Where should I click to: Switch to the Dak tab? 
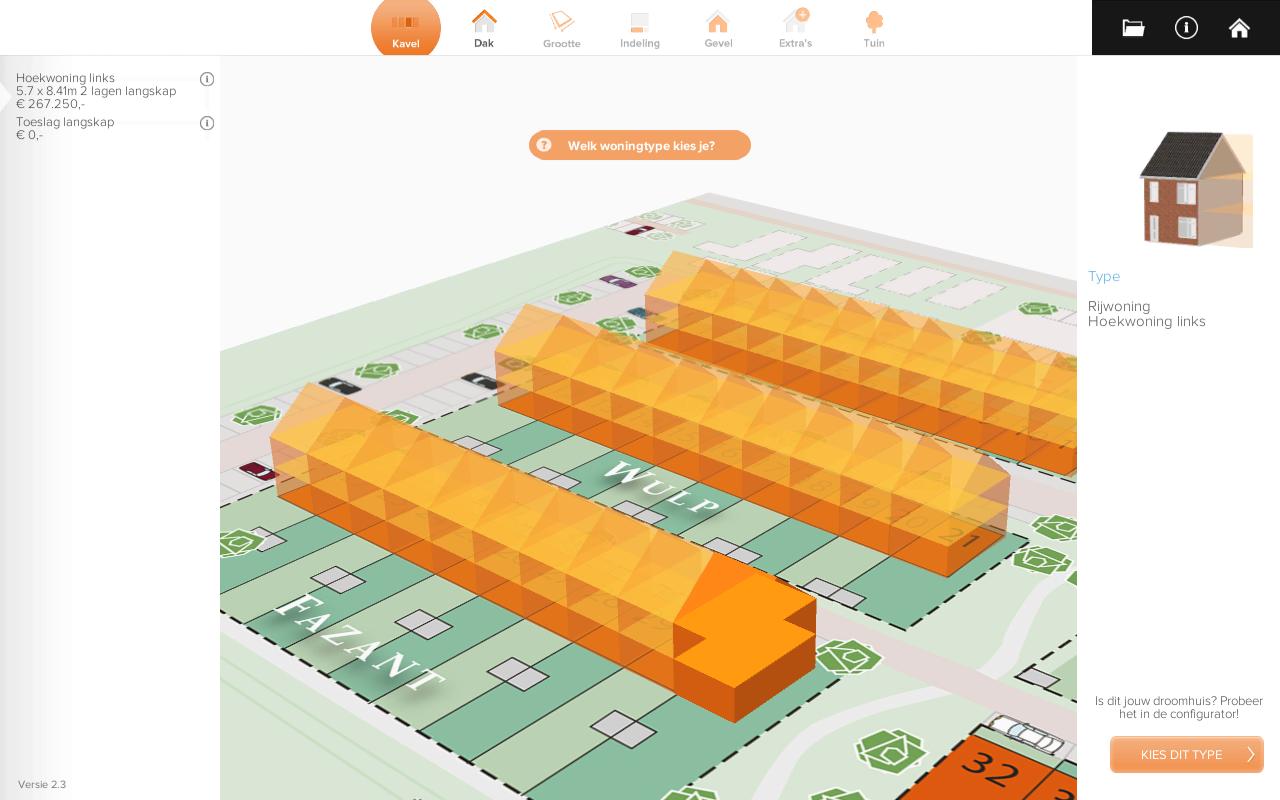(484, 28)
